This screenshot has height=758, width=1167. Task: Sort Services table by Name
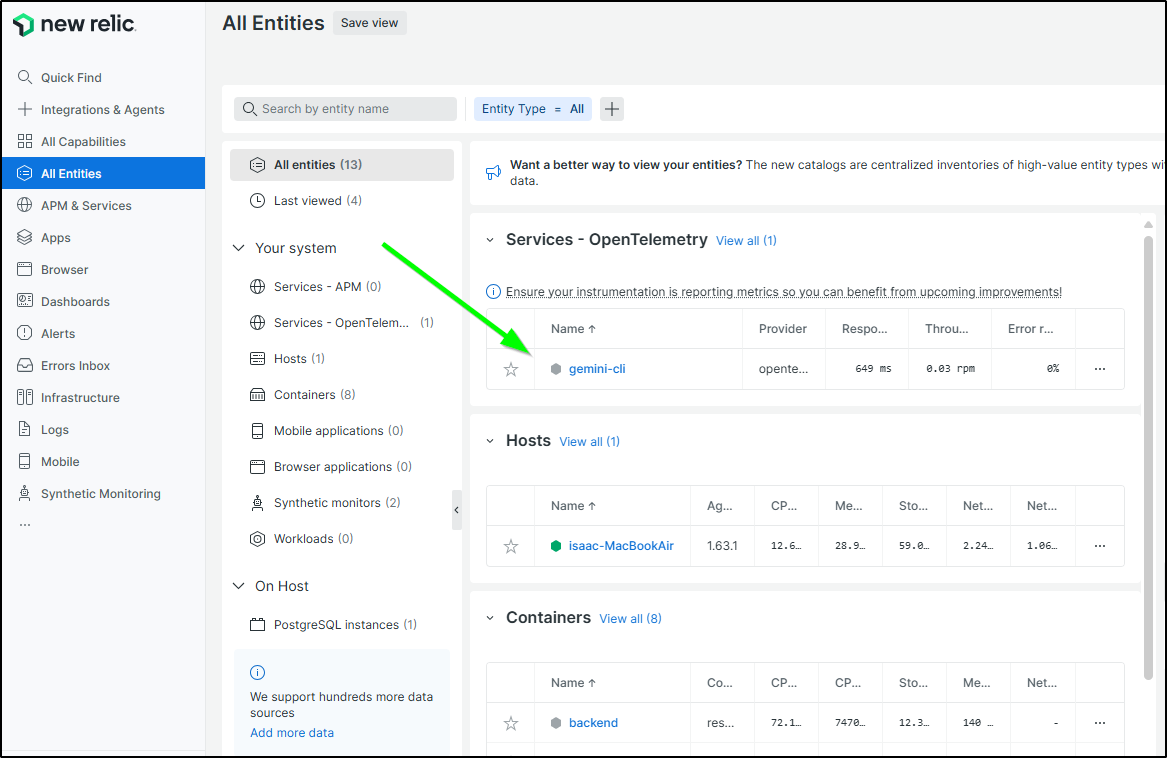pos(573,328)
